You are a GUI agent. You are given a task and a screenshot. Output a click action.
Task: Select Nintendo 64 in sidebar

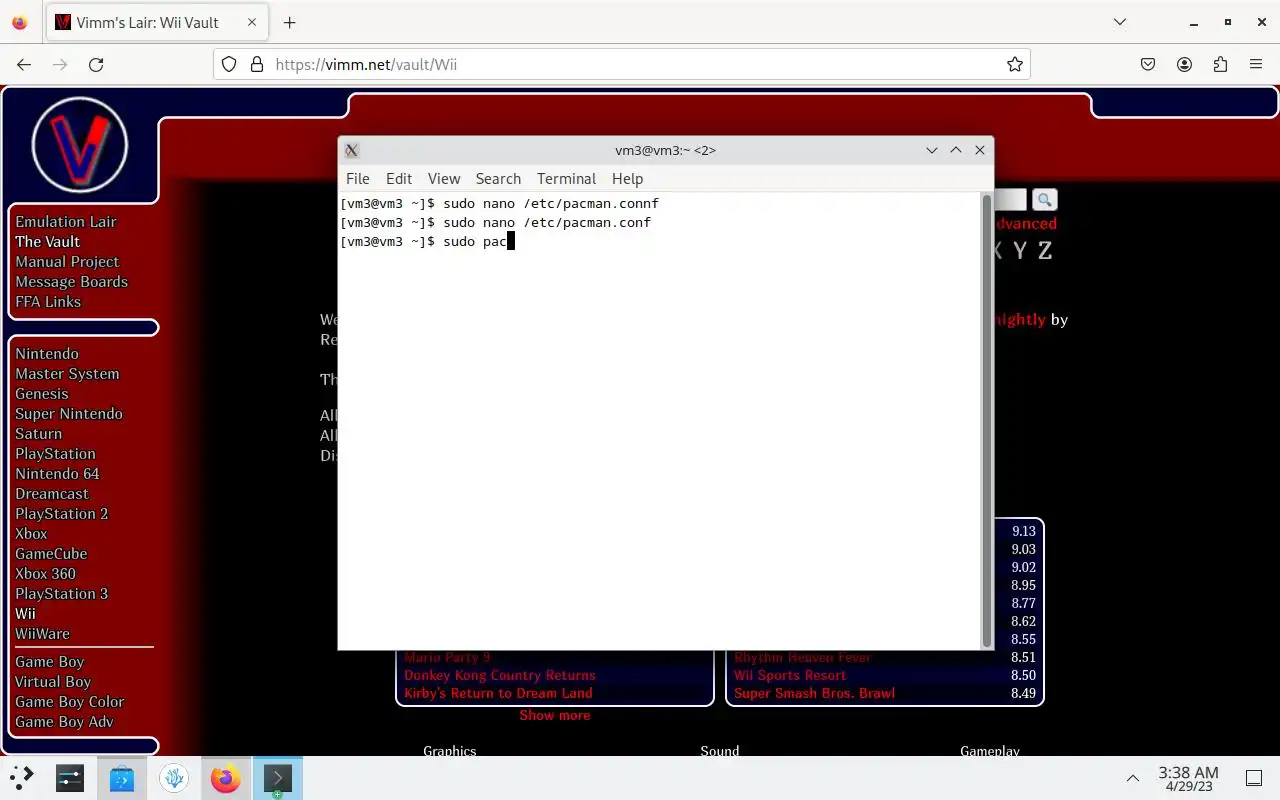tap(57, 474)
